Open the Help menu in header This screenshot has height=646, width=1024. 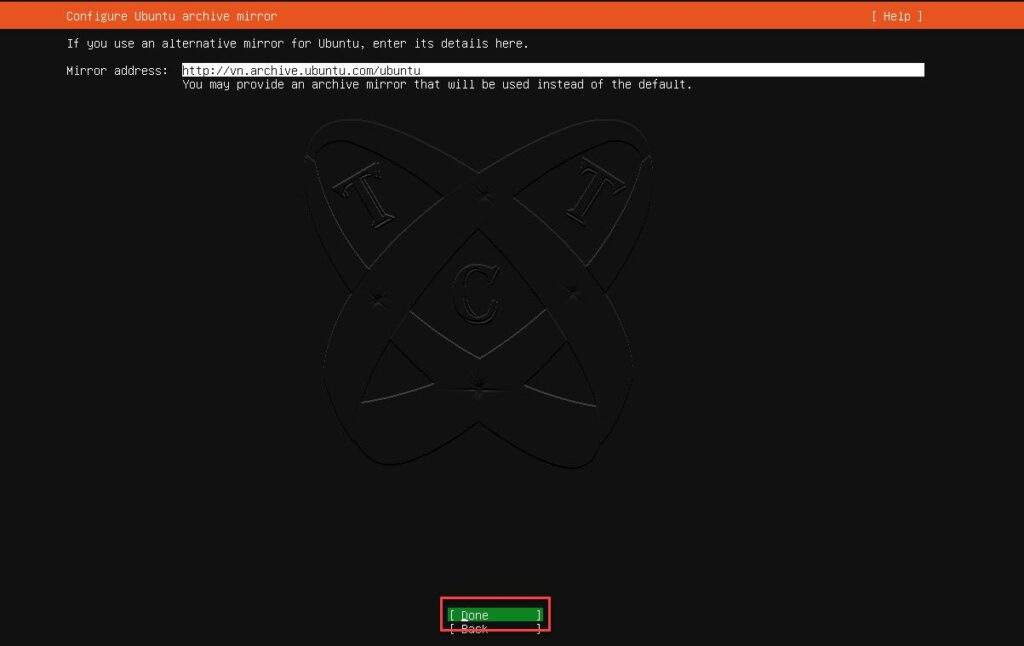point(897,16)
